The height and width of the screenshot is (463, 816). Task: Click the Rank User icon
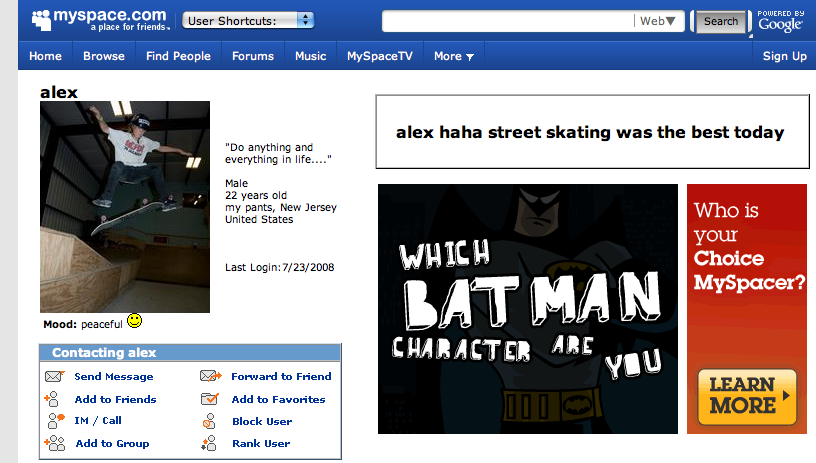[x=210, y=443]
